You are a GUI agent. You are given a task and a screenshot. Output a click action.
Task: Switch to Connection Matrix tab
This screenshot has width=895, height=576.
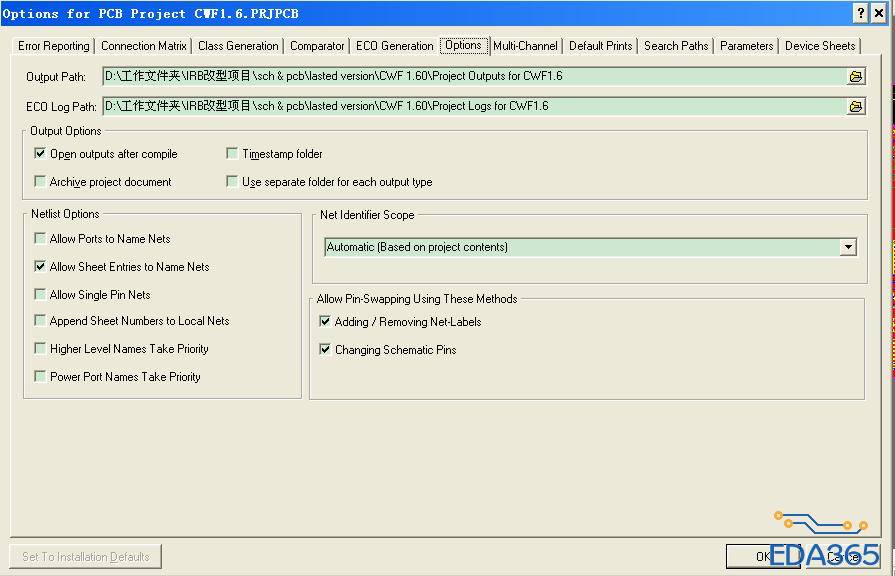point(144,46)
